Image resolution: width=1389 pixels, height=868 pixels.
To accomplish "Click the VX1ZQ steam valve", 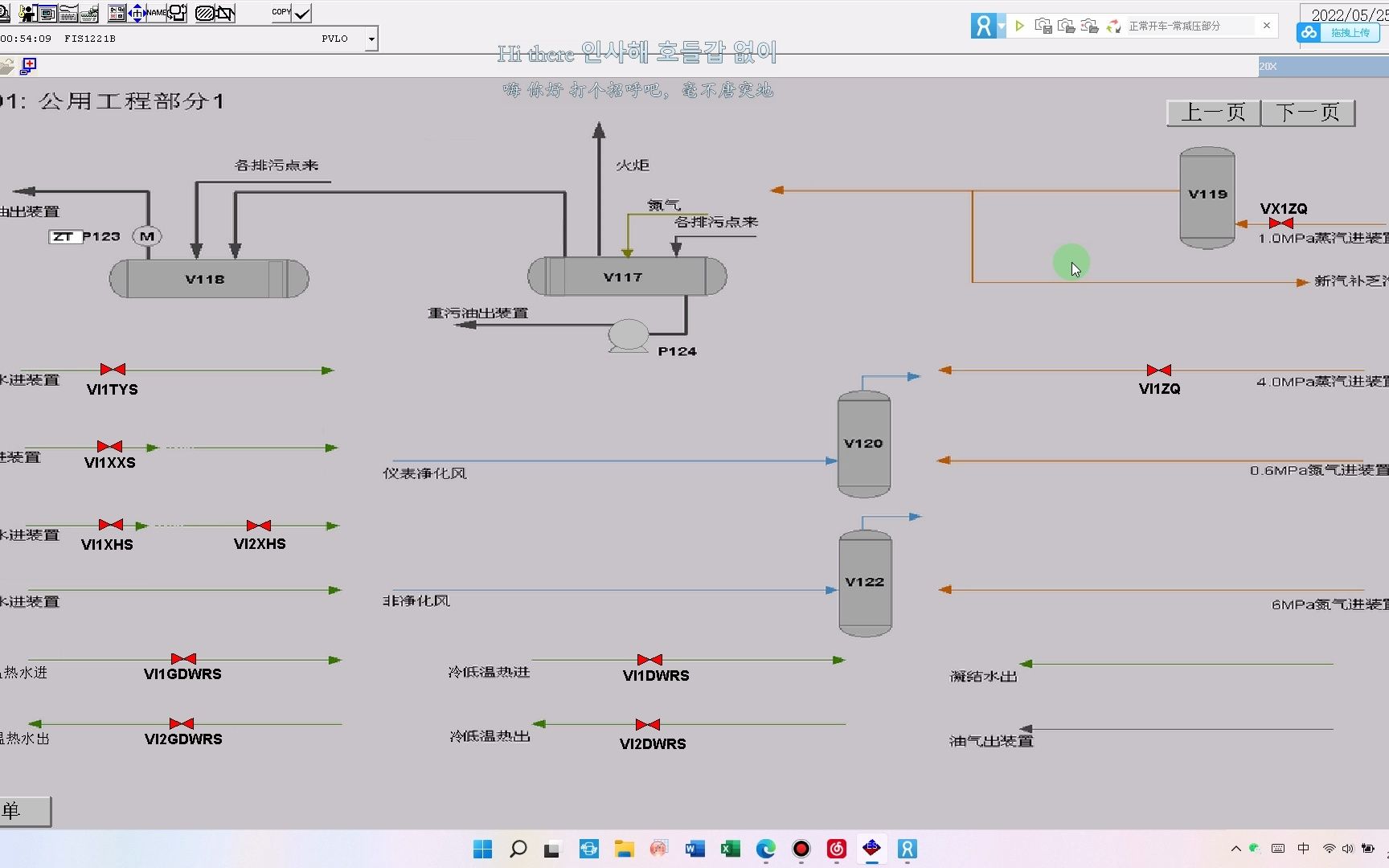I will [x=1281, y=223].
